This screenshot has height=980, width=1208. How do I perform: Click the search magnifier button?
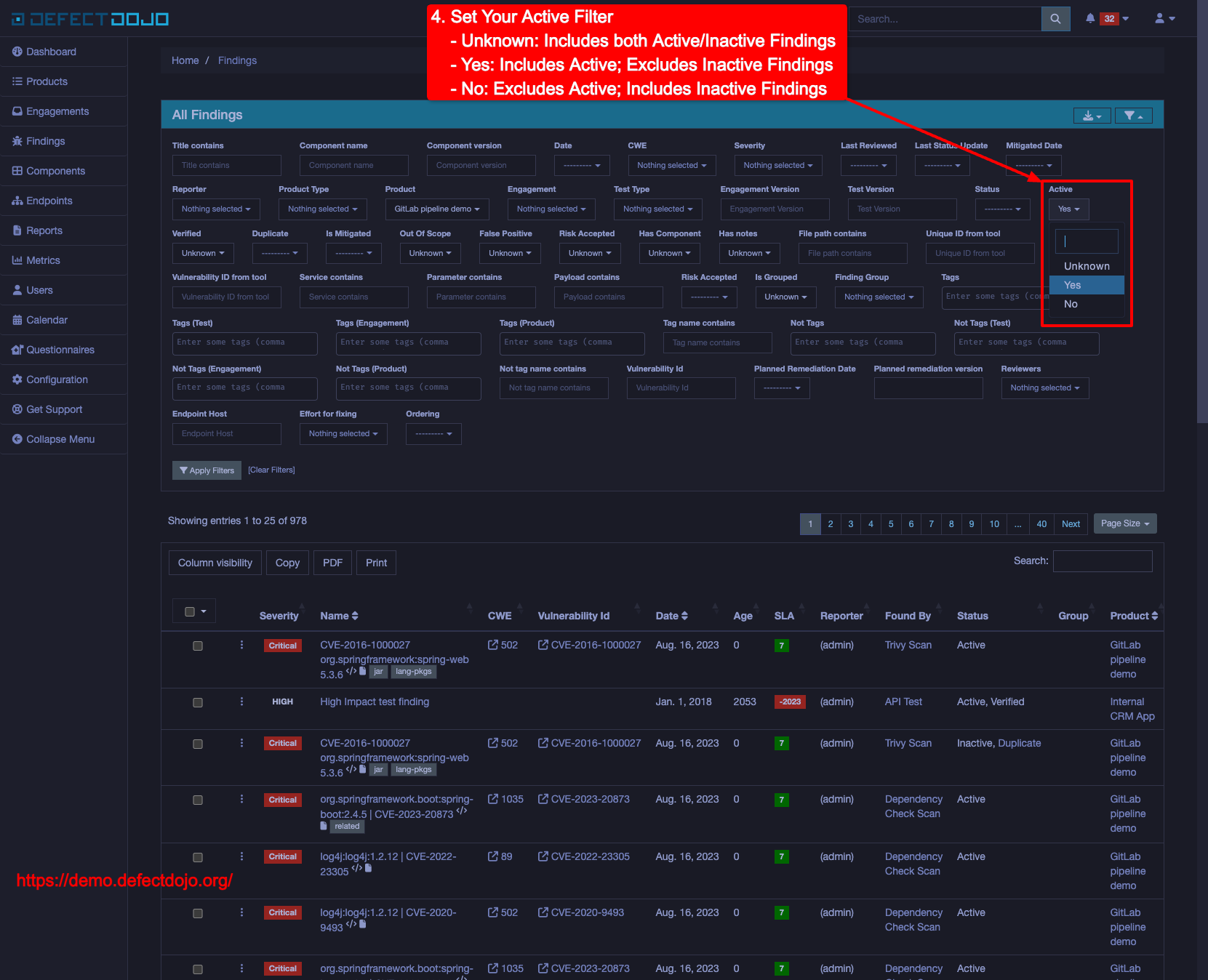click(x=1055, y=19)
